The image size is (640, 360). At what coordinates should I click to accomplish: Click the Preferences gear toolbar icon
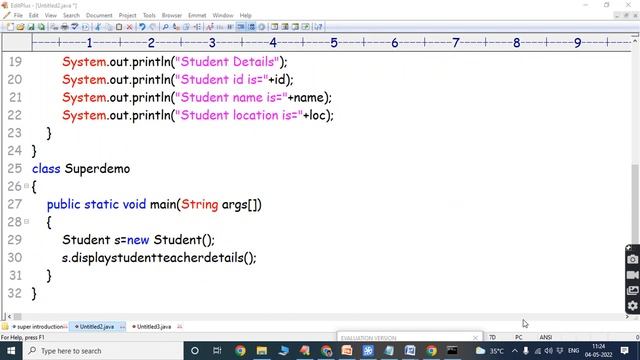(x=262, y=27)
